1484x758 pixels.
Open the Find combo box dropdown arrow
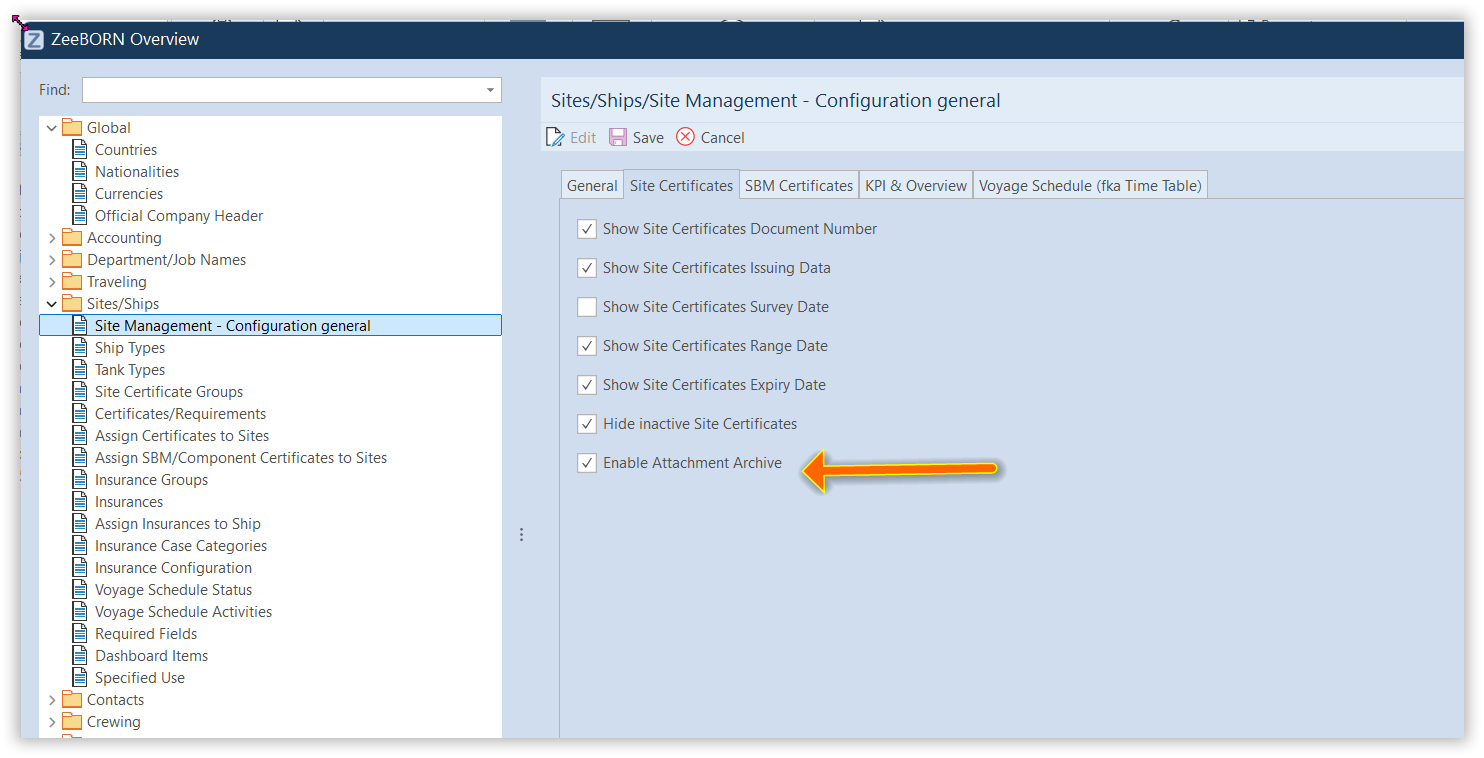(x=490, y=90)
